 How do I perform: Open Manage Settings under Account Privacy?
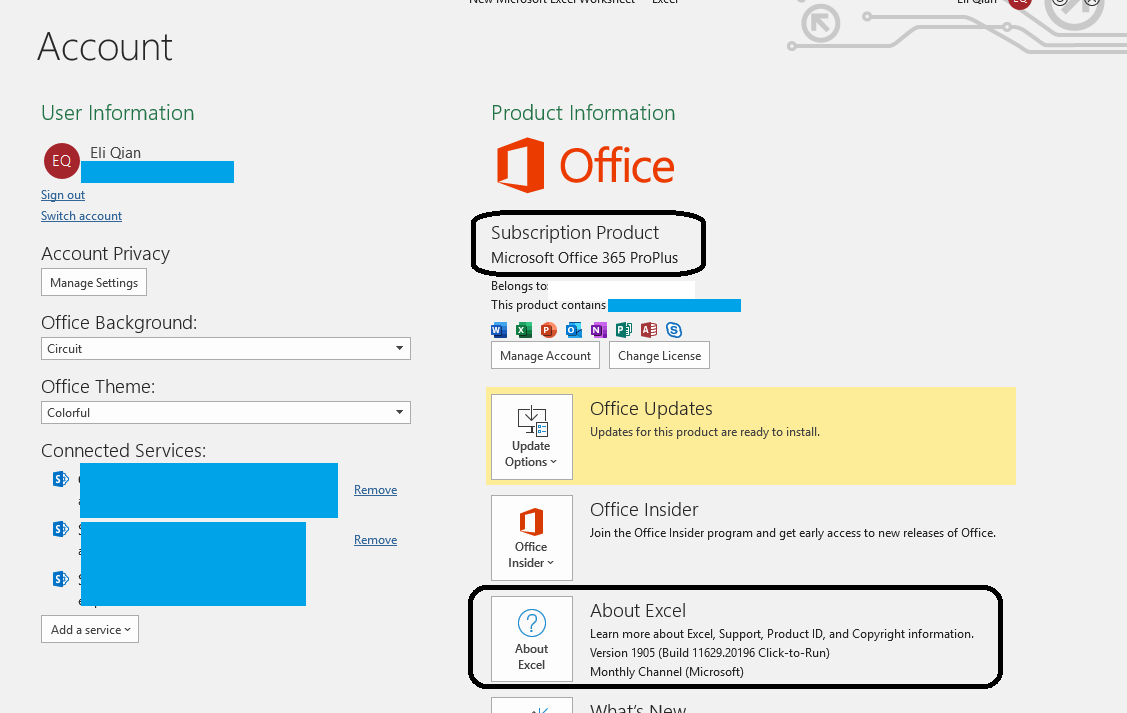tap(94, 282)
